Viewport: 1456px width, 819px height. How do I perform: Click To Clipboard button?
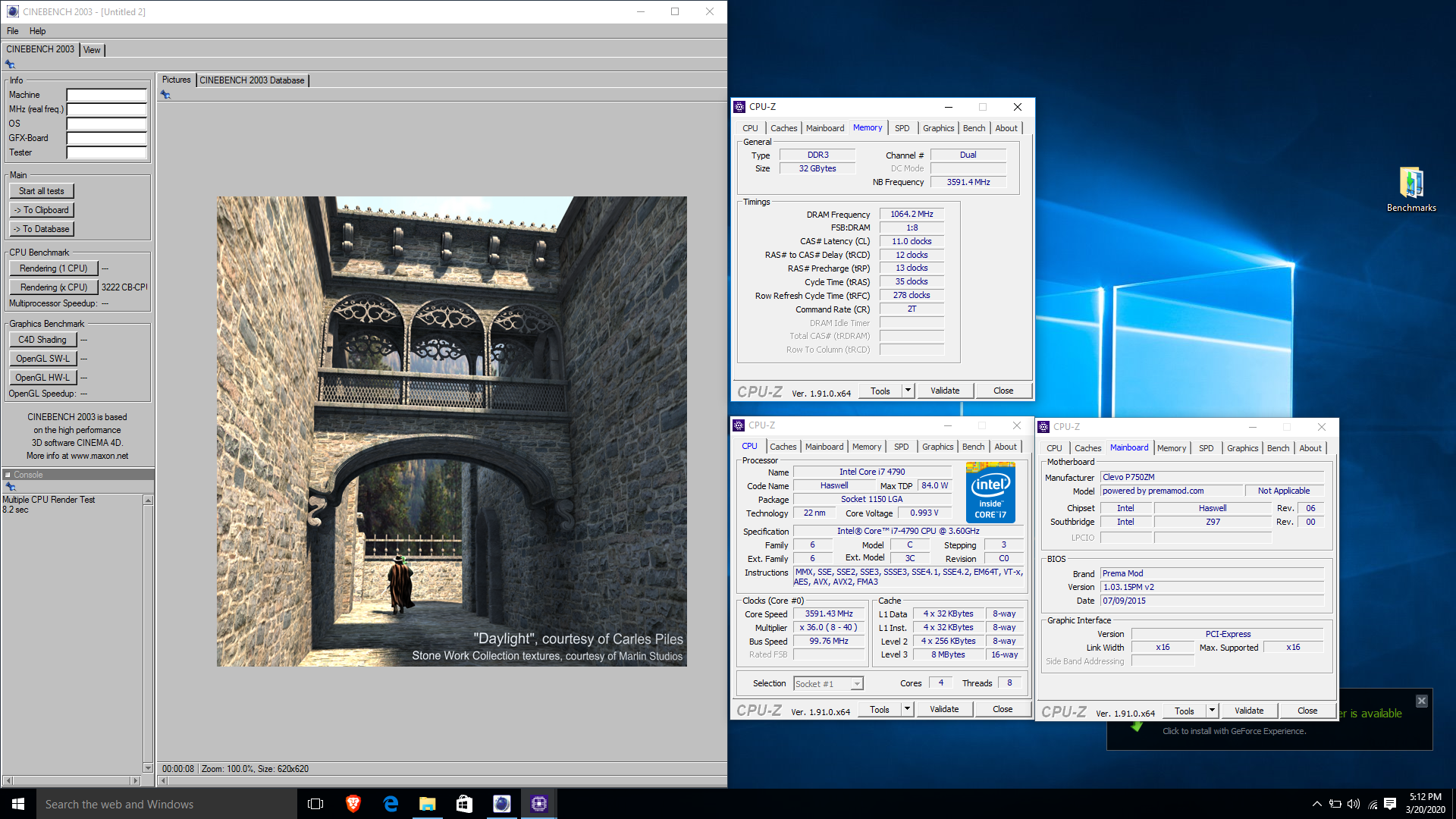tap(41, 210)
